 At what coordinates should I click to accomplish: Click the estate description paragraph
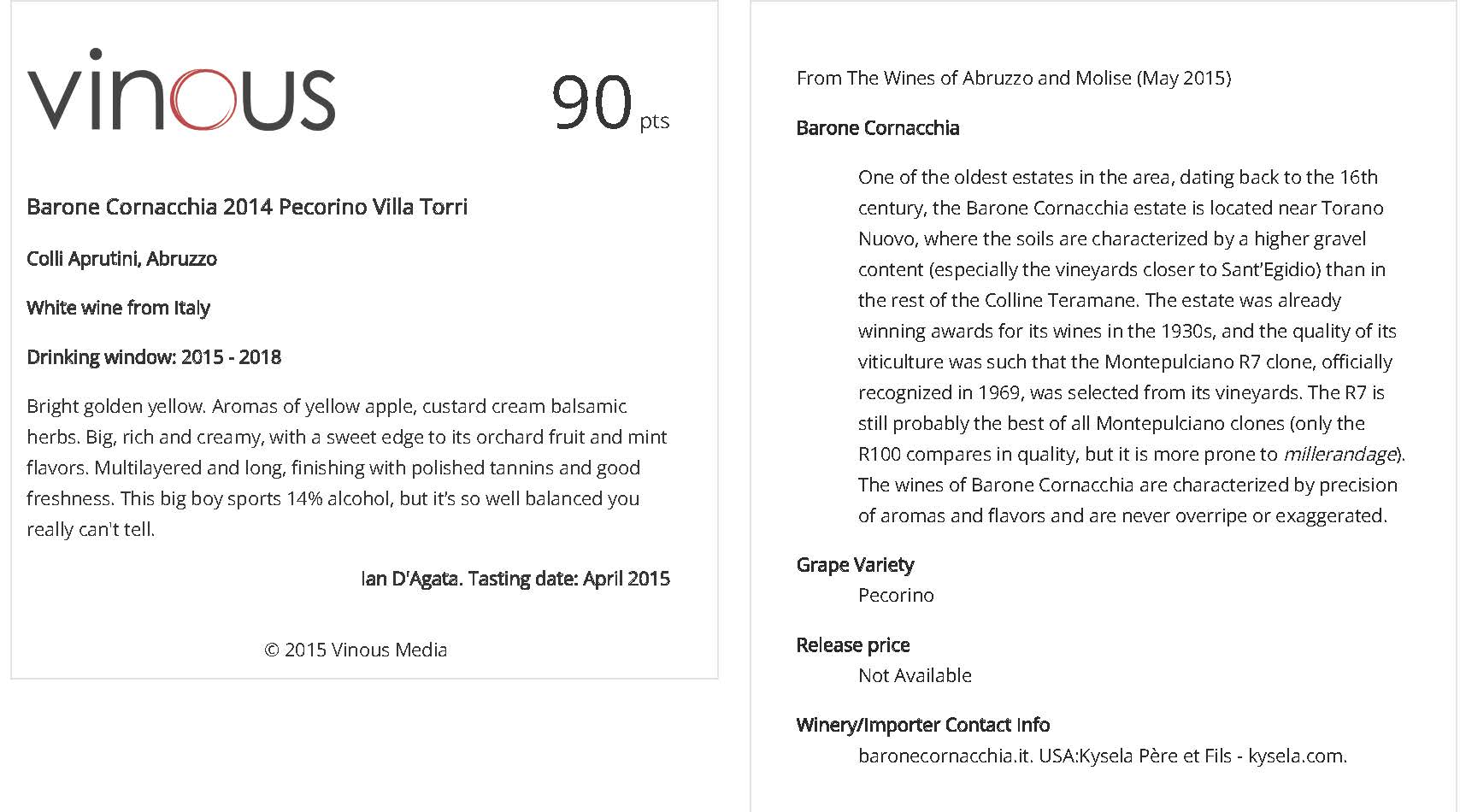point(1131,346)
